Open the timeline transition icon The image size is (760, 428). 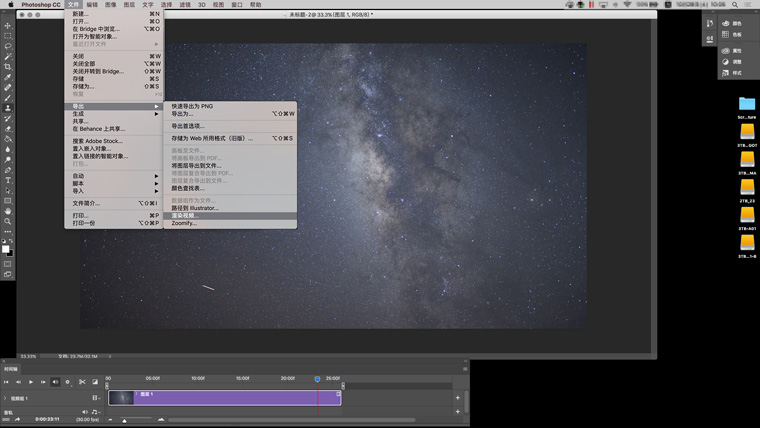coord(95,382)
